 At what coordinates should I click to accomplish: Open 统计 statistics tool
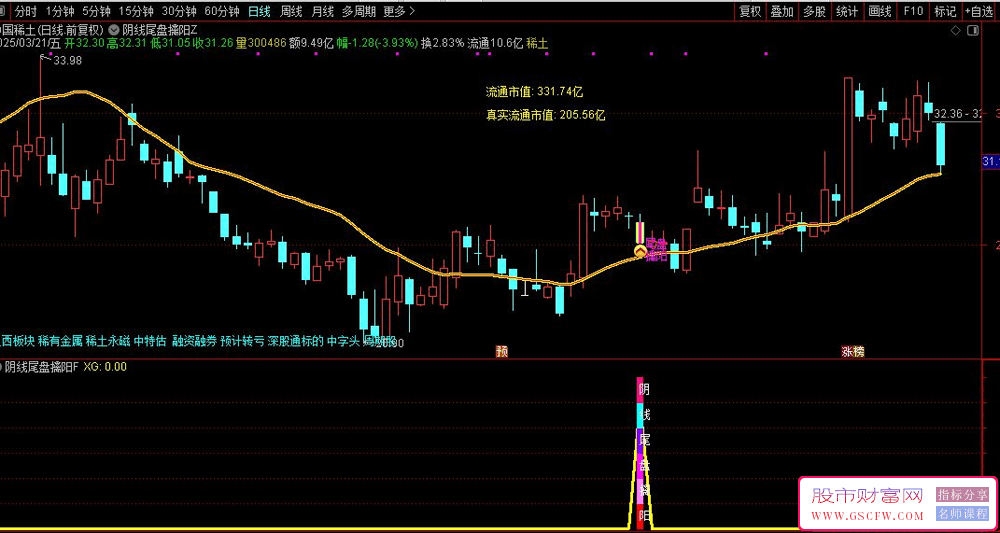click(847, 11)
